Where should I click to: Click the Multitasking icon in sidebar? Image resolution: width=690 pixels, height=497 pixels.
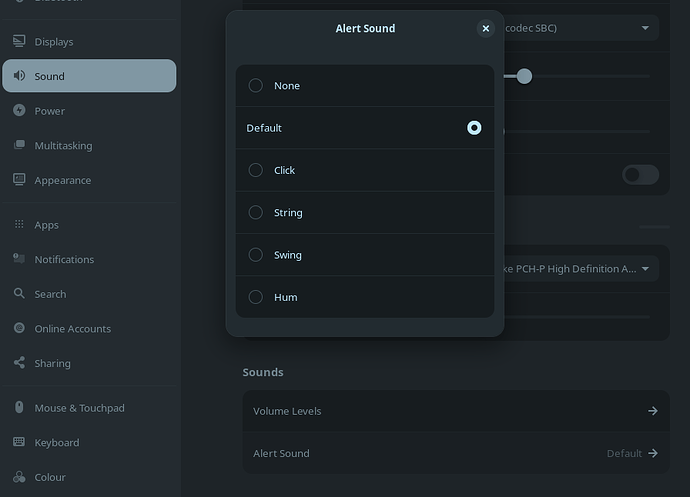(19, 145)
